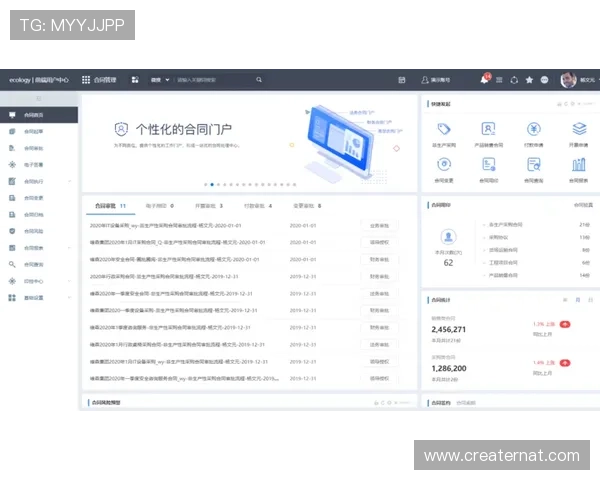
Task: Open notifications bell with red badge
Action: (x=484, y=79)
